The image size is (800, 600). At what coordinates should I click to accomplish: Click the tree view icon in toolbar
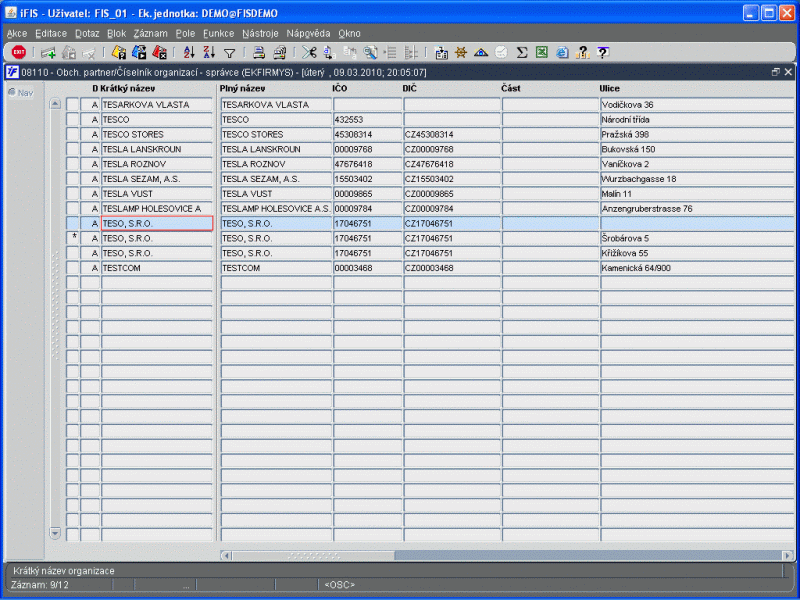[411, 52]
